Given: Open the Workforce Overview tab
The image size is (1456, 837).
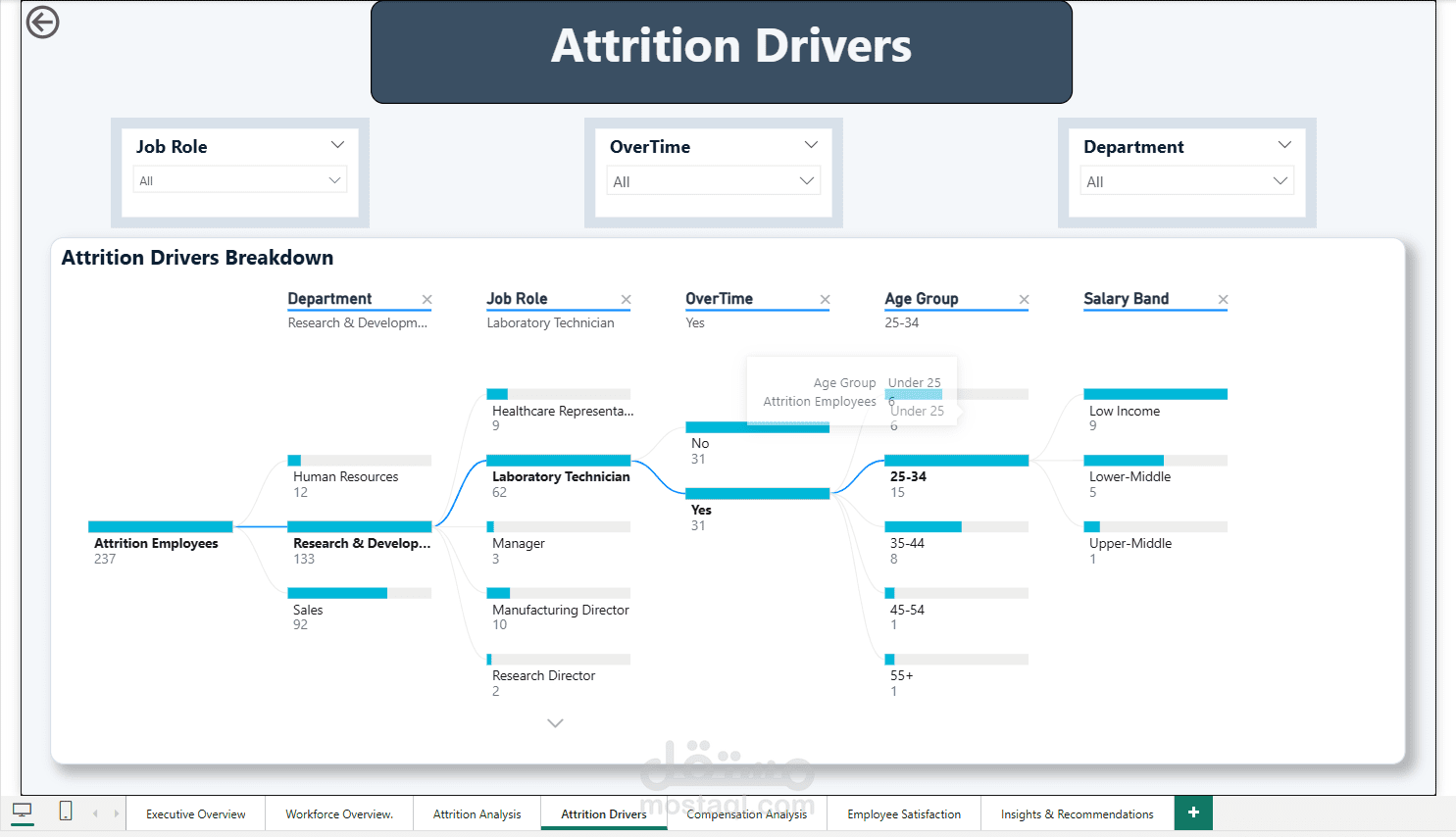Looking at the screenshot, I should (x=339, y=813).
